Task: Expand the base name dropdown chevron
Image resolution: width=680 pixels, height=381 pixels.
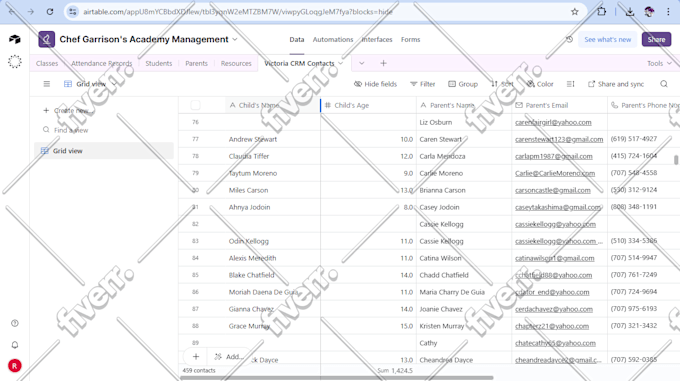Action: click(235, 39)
